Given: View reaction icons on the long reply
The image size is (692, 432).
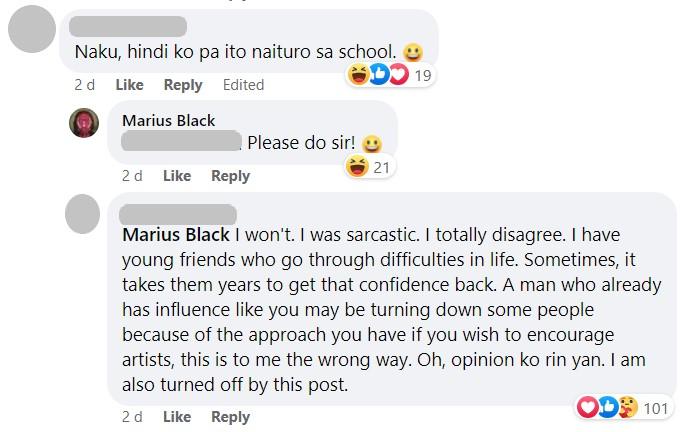Looking at the screenshot, I should [608, 407].
